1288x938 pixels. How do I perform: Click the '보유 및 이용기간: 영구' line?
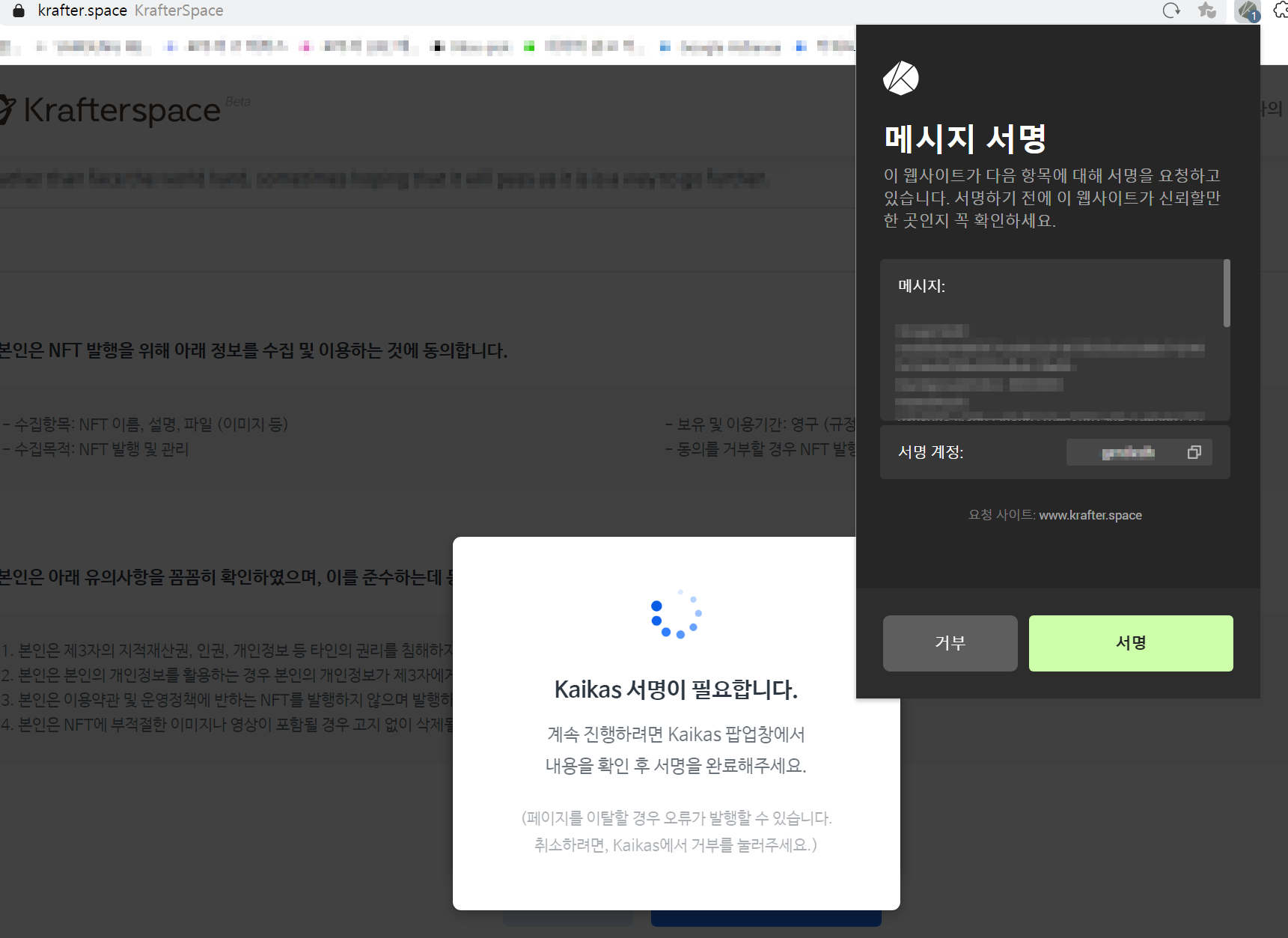(x=760, y=424)
